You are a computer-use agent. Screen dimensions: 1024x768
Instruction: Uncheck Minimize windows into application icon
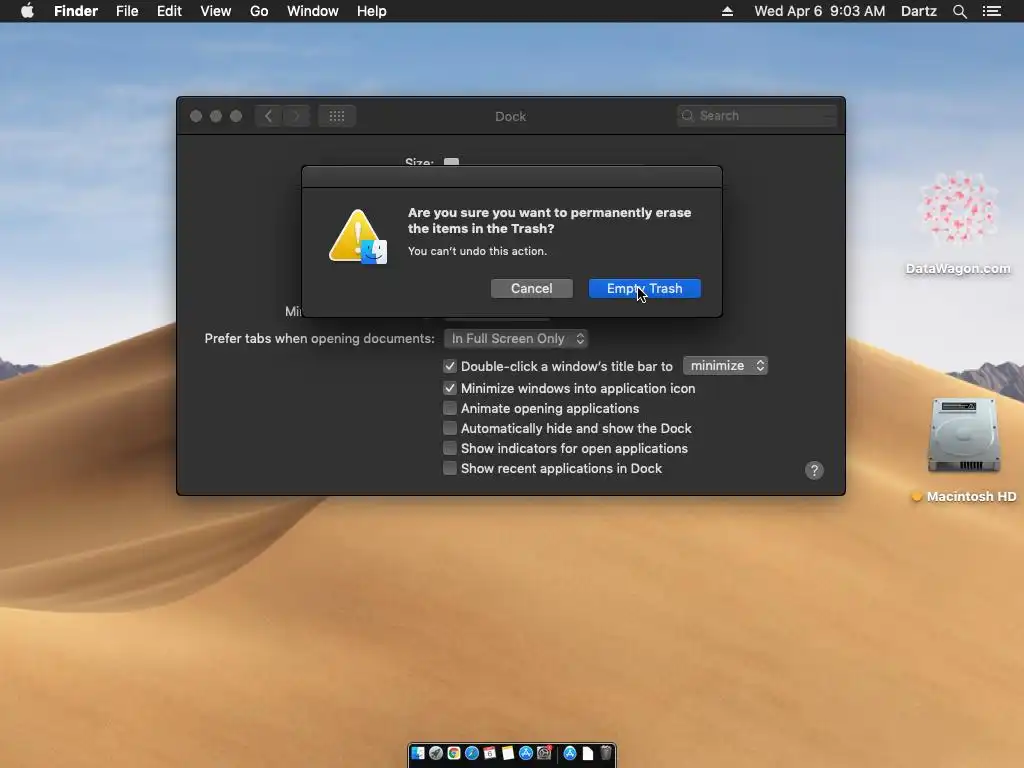[x=450, y=388]
